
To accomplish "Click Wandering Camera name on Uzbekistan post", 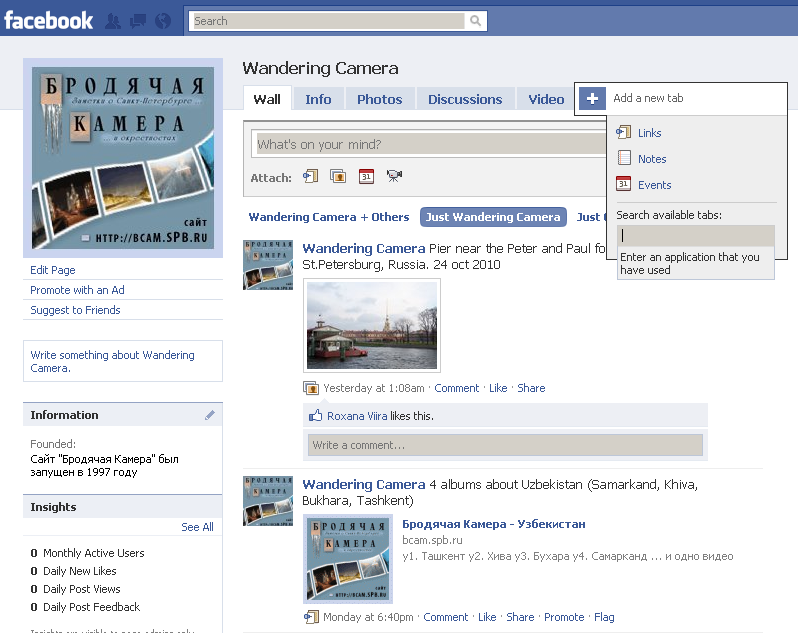I will point(363,484).
